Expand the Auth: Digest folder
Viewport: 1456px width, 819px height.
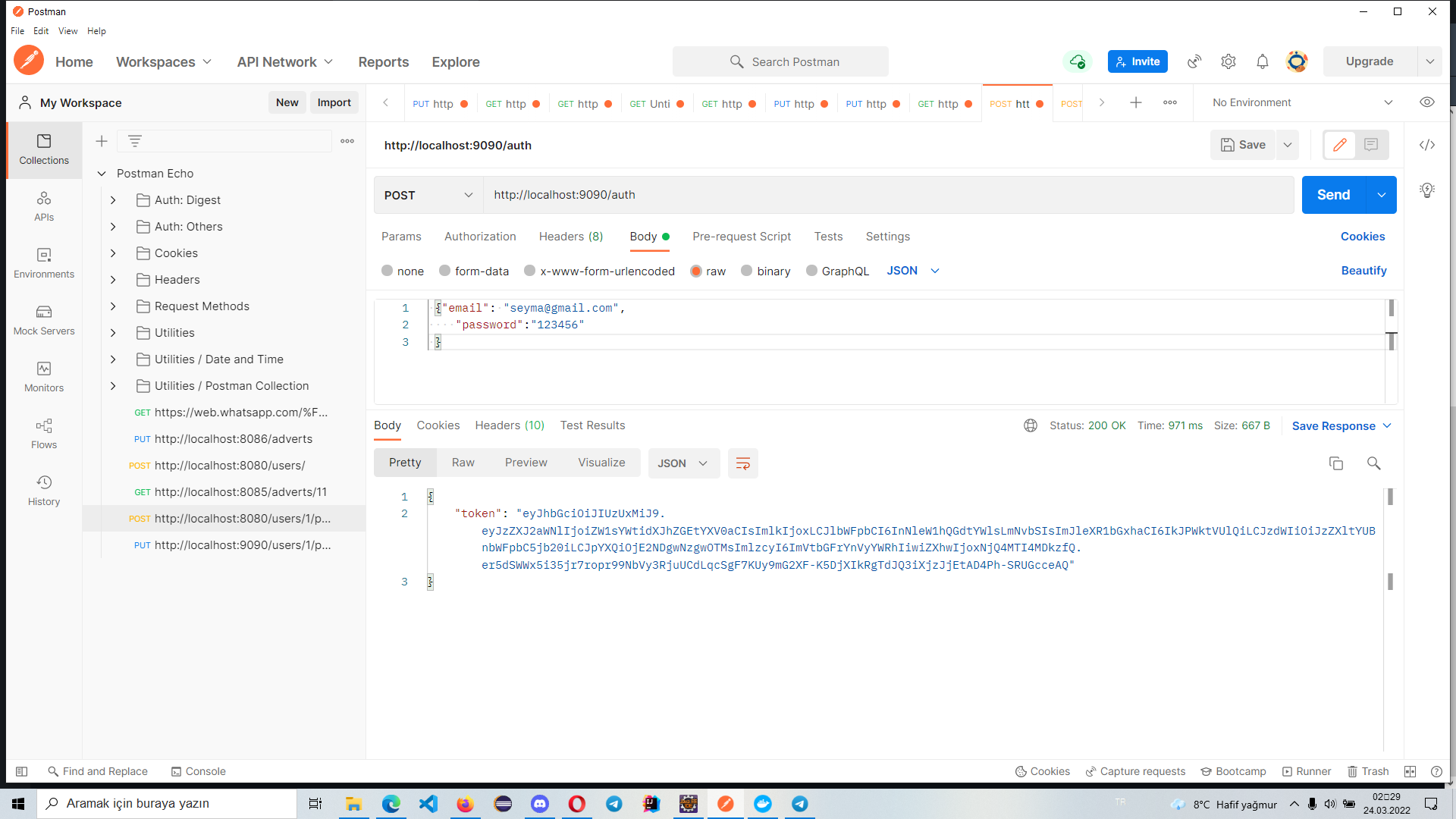[114, 199]
